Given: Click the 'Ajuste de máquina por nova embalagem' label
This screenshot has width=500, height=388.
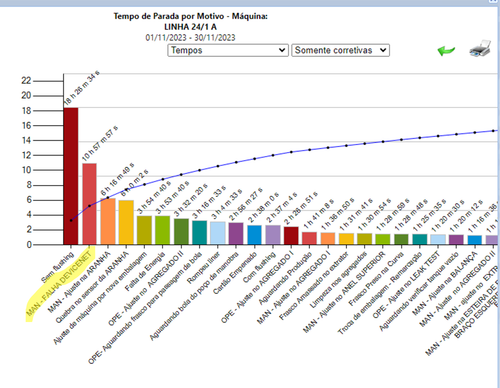Looking at the screenshot, I should (100, 298).
